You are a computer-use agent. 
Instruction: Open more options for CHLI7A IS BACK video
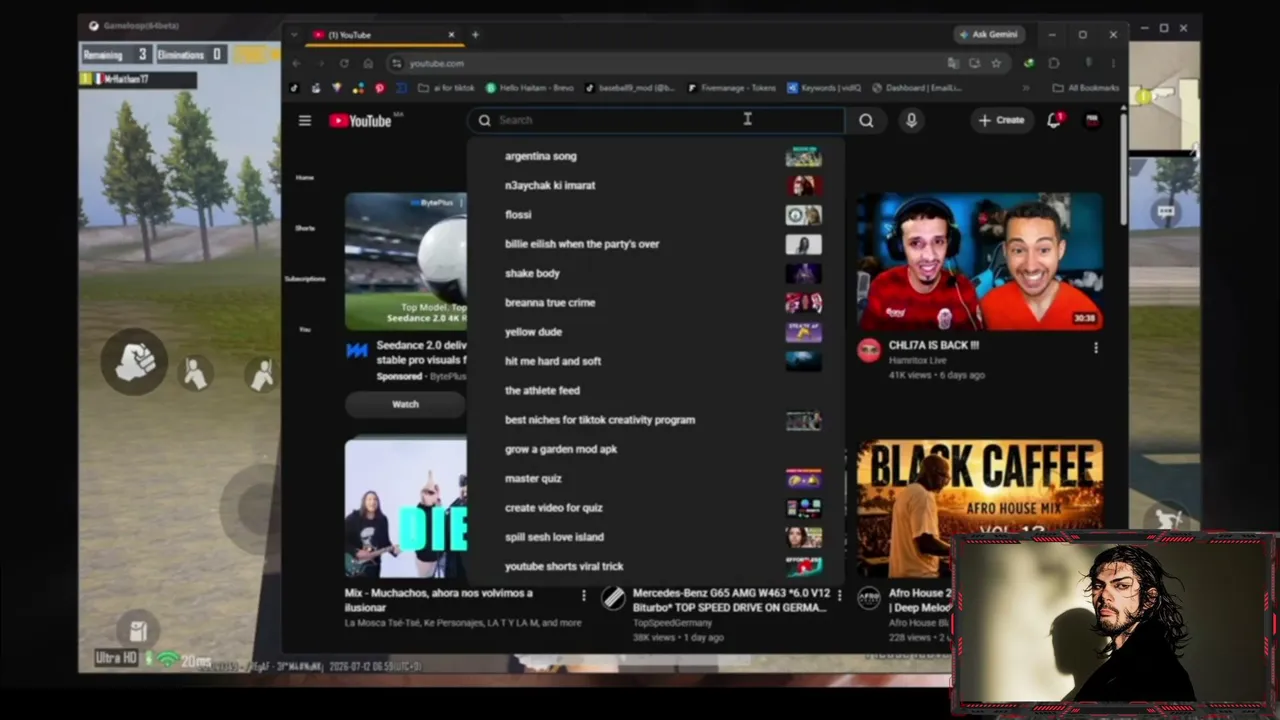click(1095, 348)
